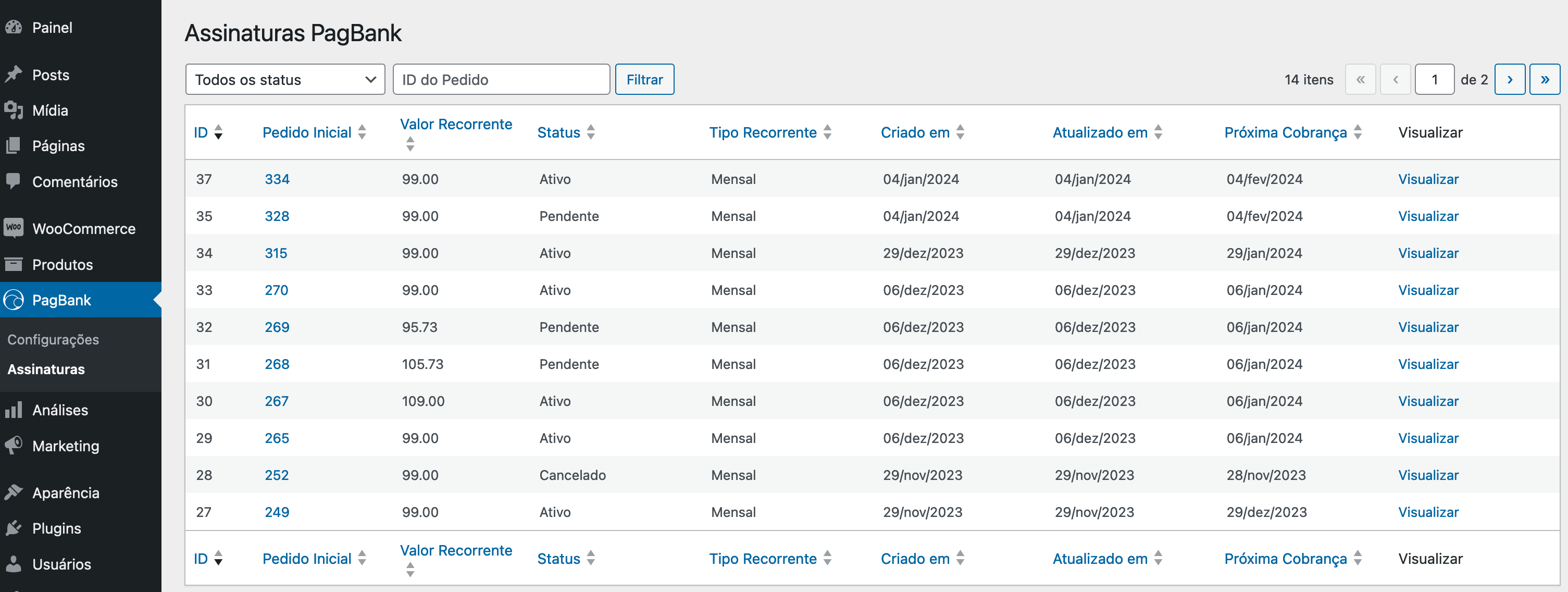Click Visualizar for subscription 30
Image resolution: width=1568 pixels, height=592 pixels.
(1428, 401)
